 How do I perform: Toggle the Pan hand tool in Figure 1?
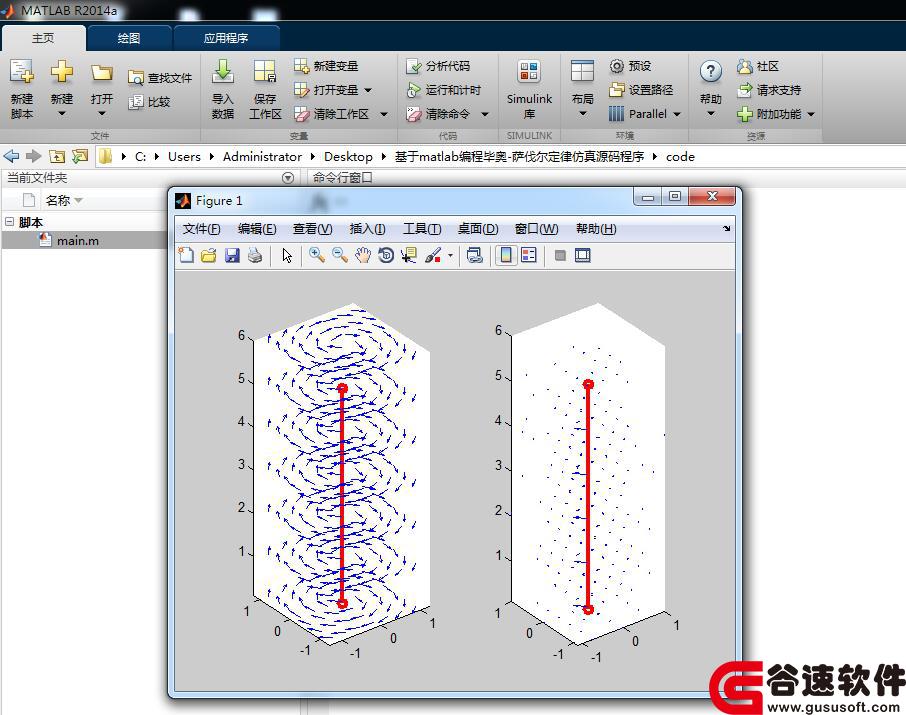tap(363, 255)
